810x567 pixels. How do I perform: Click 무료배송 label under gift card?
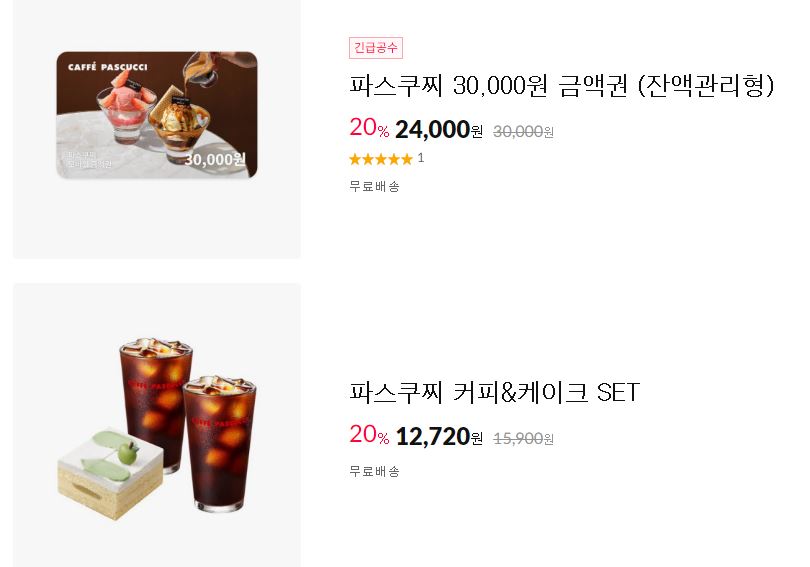click(375, 186)
